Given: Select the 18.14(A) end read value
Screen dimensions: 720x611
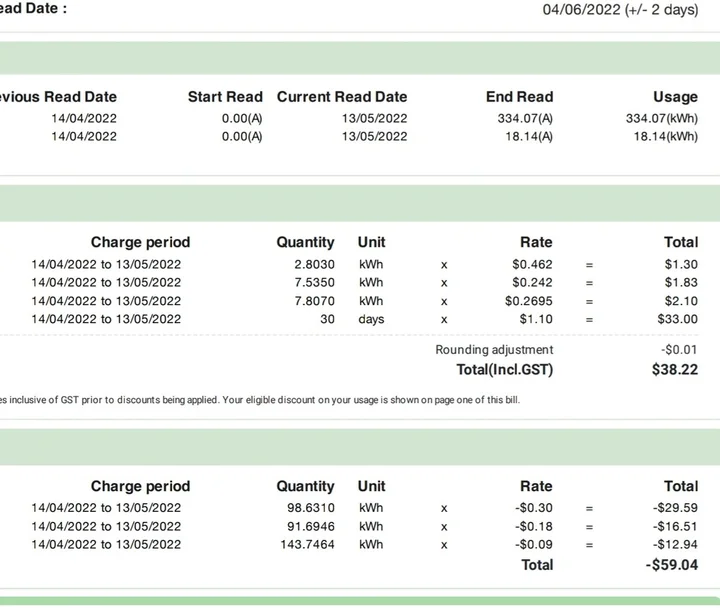Looking at the screenshot, I should [529, 136].
